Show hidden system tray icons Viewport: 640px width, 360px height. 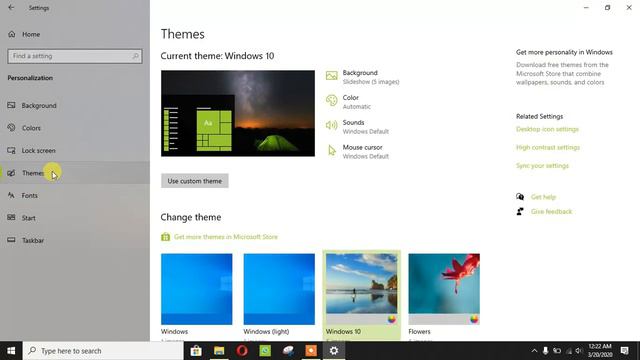(x=534, y=351)
